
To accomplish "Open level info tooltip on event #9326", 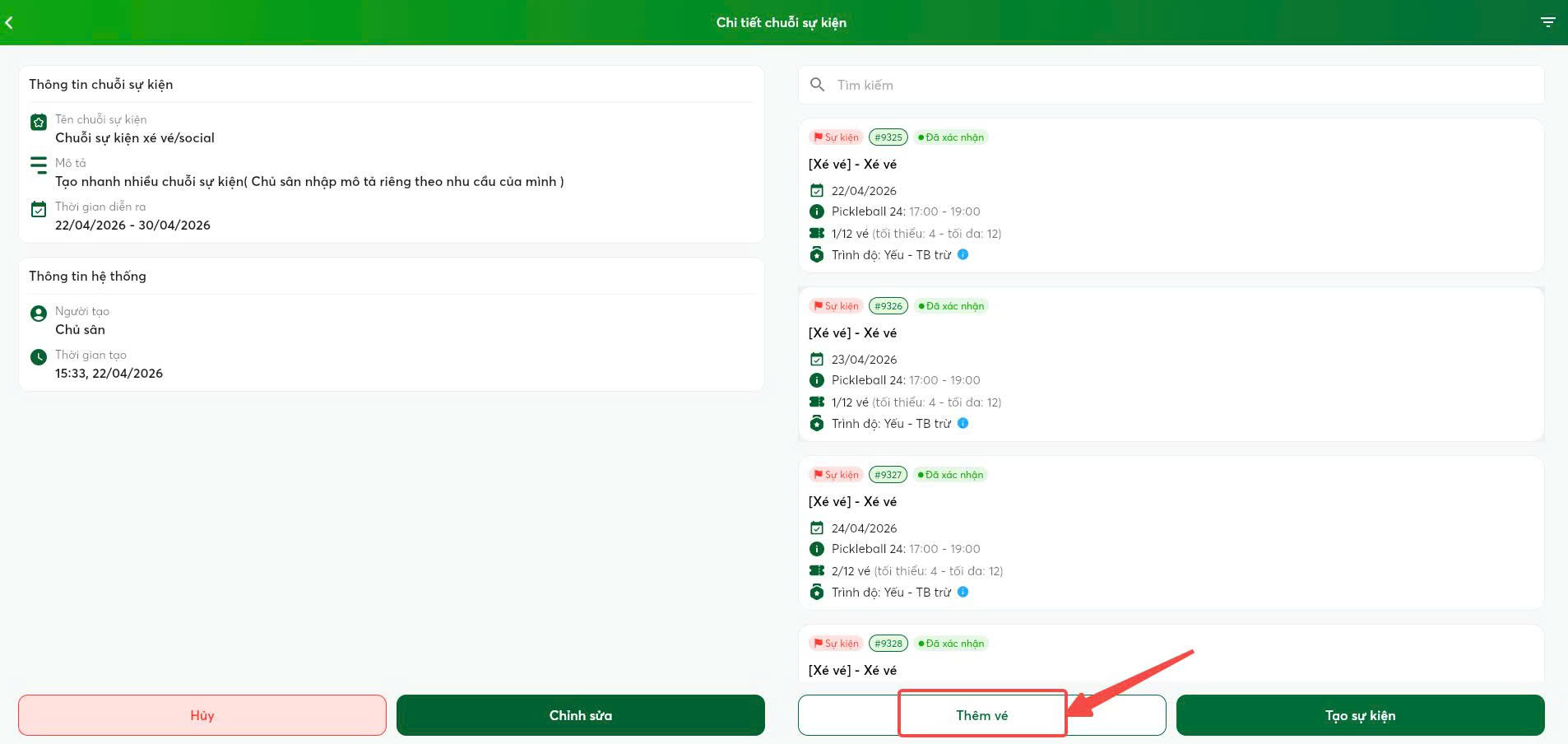I will (963, 423).
